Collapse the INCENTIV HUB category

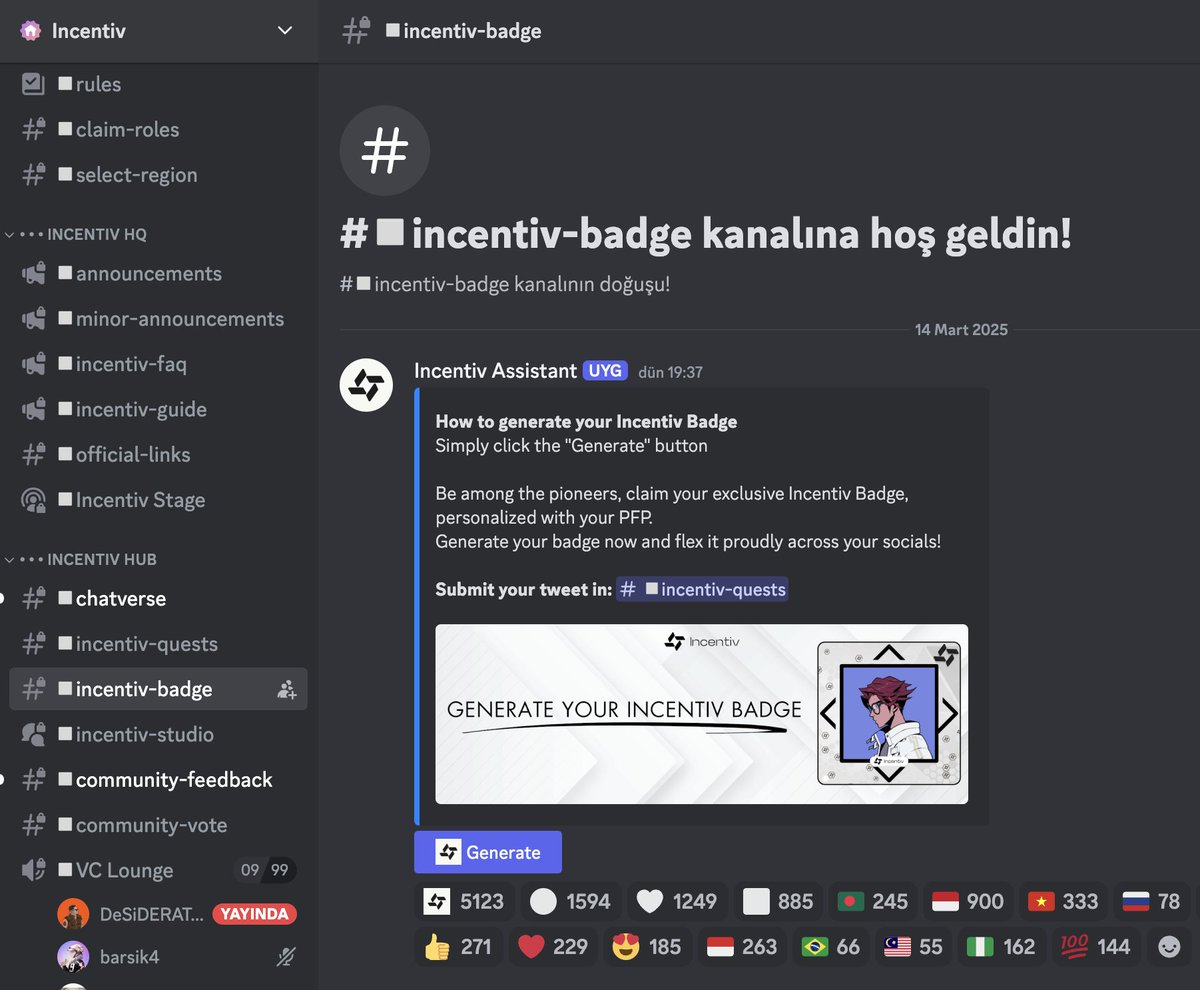click(81, 559)
